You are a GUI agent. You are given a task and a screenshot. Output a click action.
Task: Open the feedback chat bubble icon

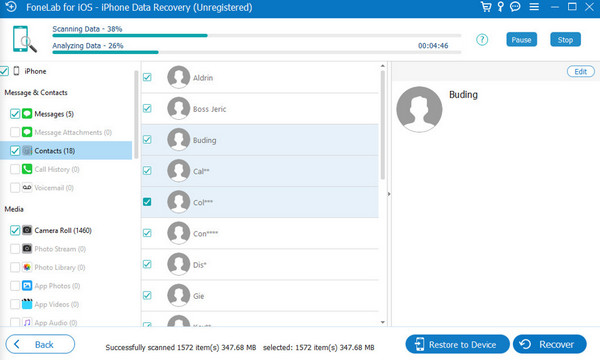[x=515, y=7]
